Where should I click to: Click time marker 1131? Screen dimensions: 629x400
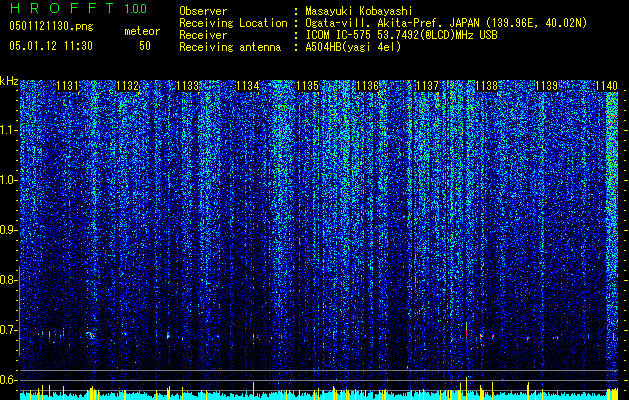coord(67,86)
